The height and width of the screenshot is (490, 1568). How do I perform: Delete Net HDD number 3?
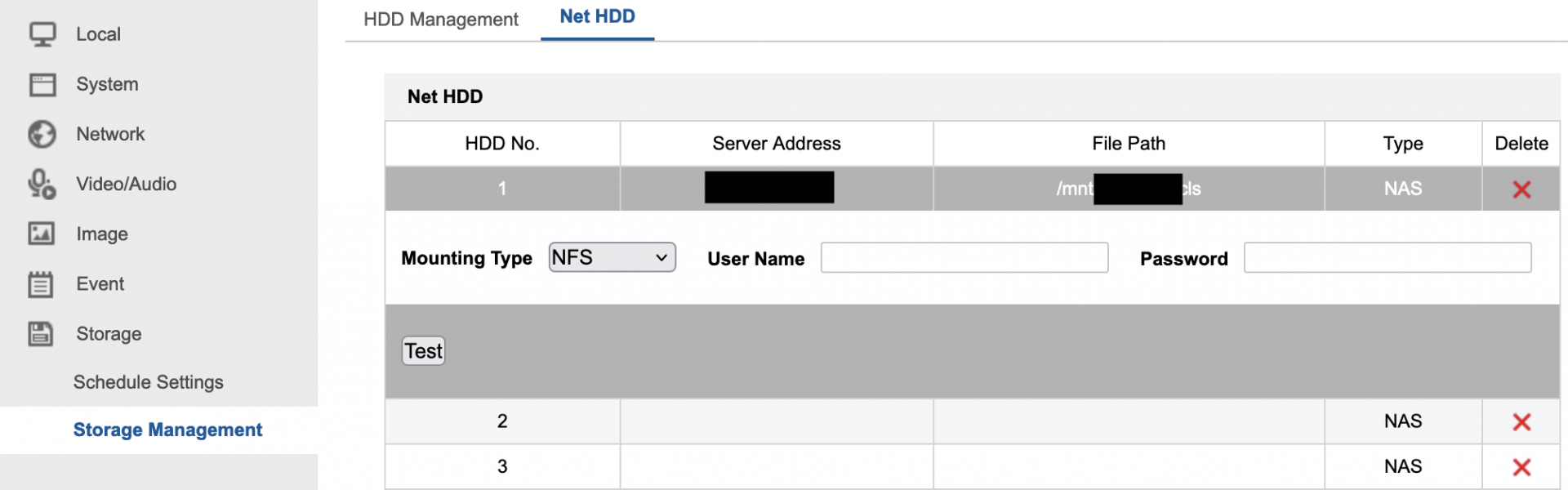[1521, 467]
